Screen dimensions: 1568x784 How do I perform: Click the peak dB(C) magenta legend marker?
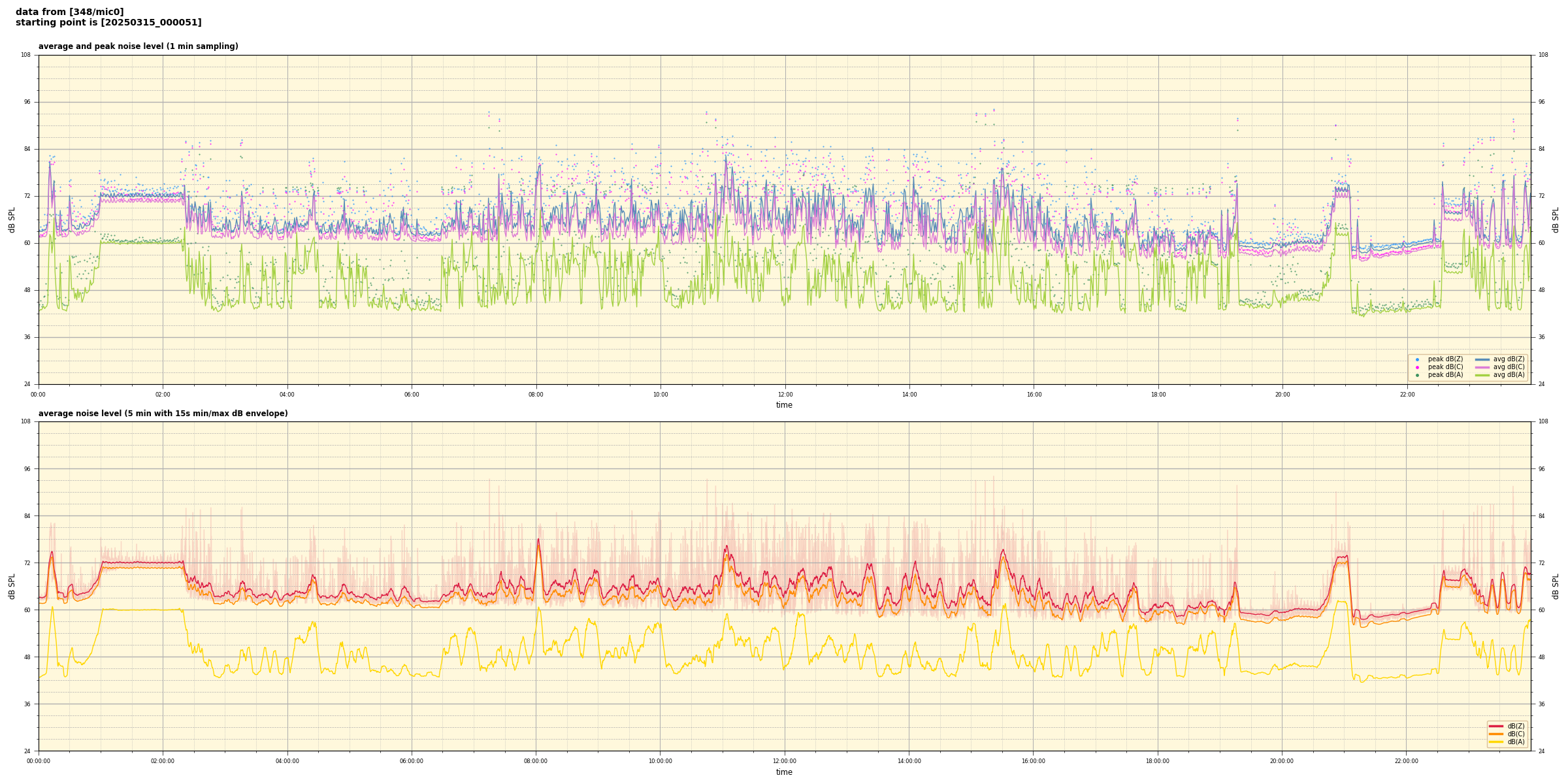1417,367
